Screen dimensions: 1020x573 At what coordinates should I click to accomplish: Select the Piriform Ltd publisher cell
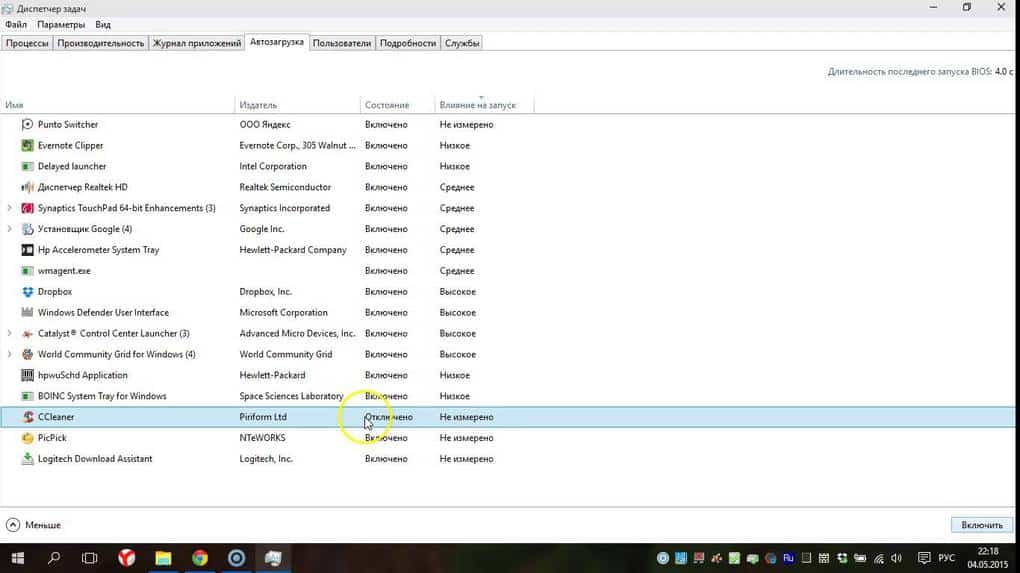[263, 417]
